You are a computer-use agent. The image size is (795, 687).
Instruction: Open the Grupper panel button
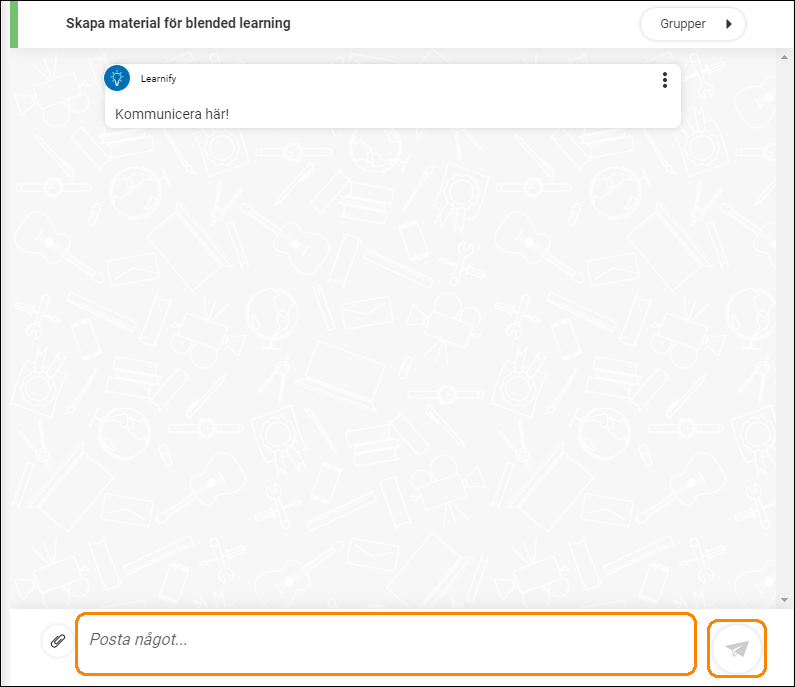(693, 24)
